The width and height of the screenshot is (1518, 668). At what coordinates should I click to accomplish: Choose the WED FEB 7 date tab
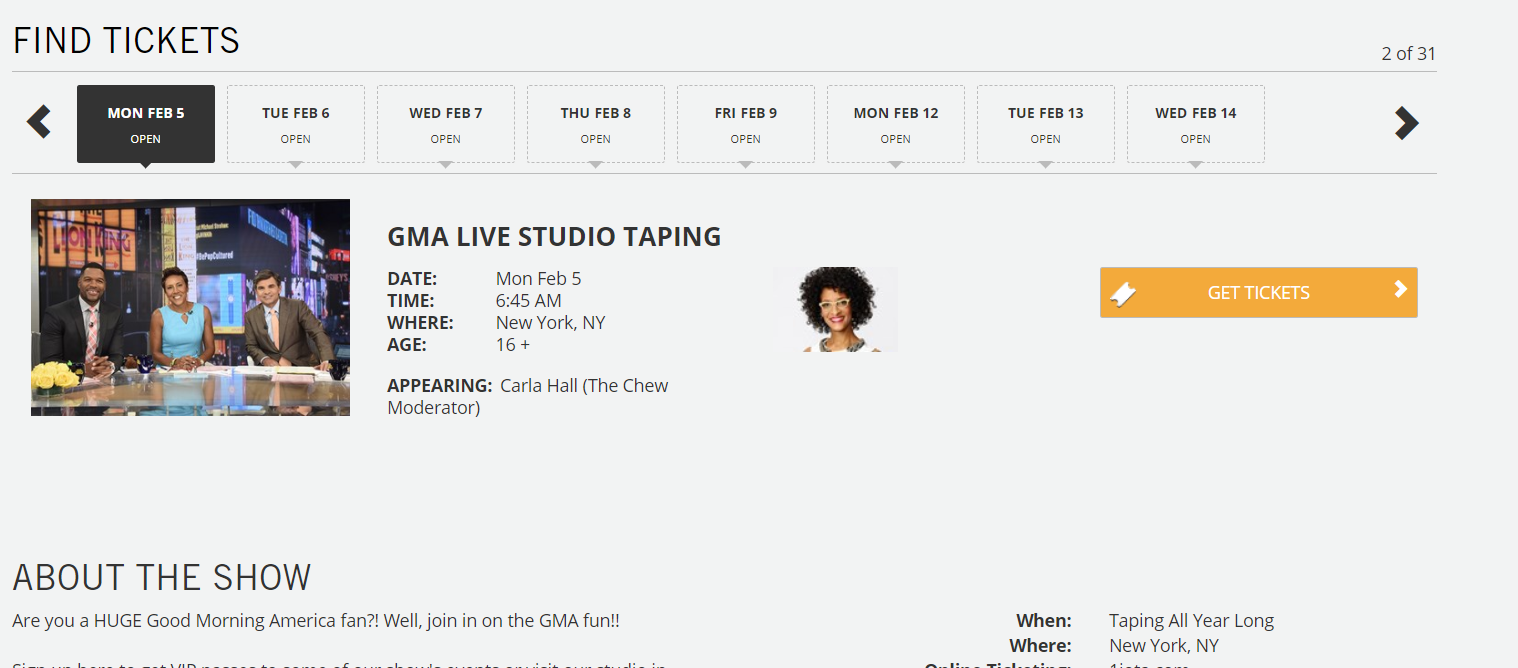[446, 124]
